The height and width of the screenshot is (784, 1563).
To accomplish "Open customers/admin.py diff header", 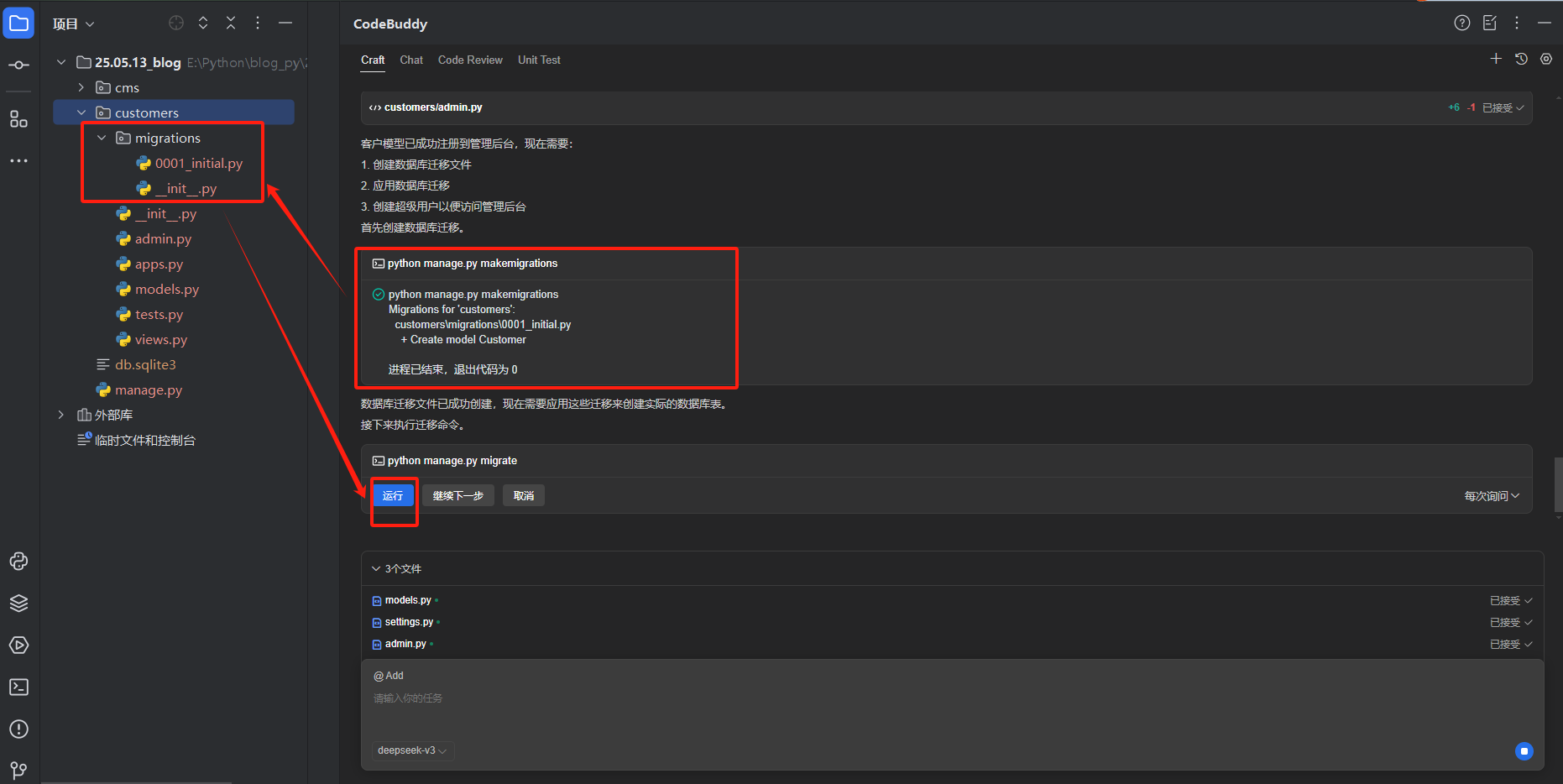I will coord(947,107).
